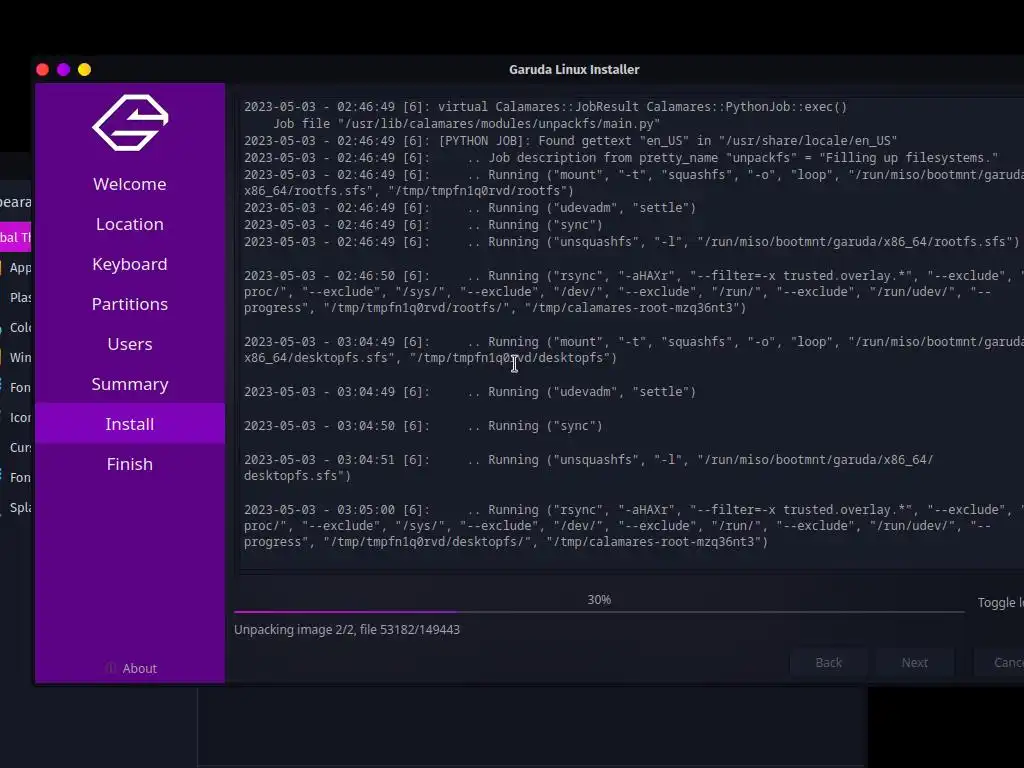Screen dimensions: 1024x768
Task: Click the 02:46:49 log line Running sync
Action: coord(423,225)
